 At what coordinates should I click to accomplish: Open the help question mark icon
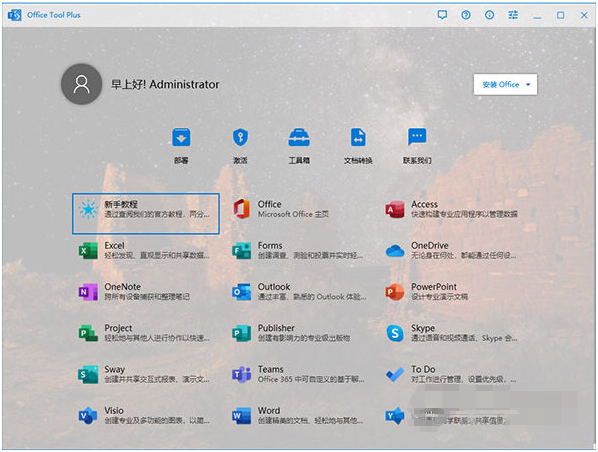pos(466,15)
